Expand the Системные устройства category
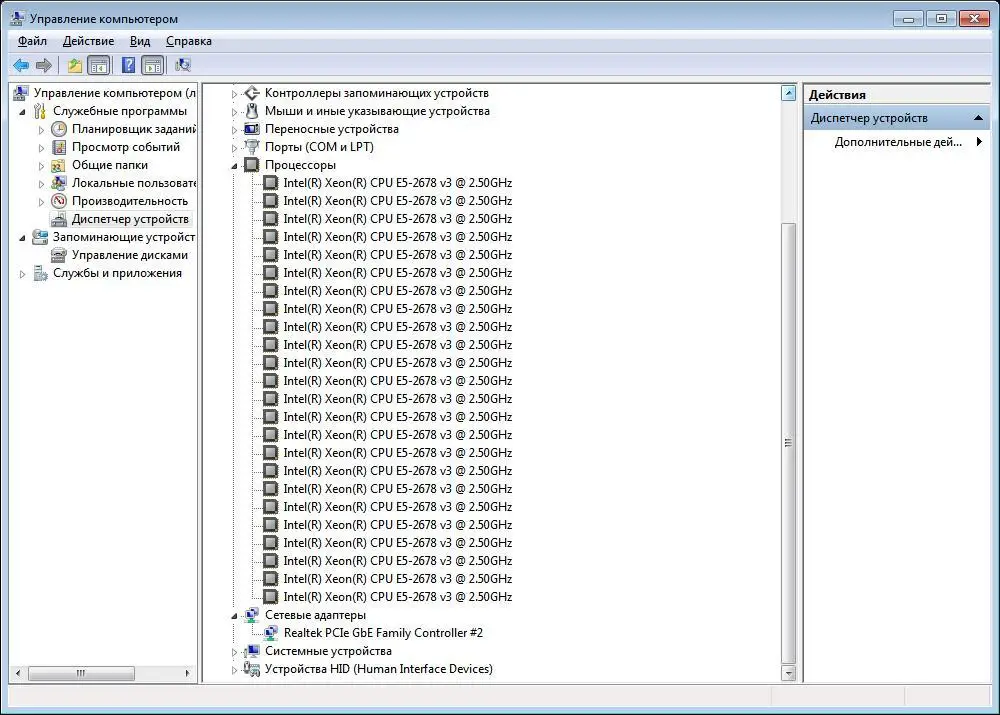 tap(234, 652)
